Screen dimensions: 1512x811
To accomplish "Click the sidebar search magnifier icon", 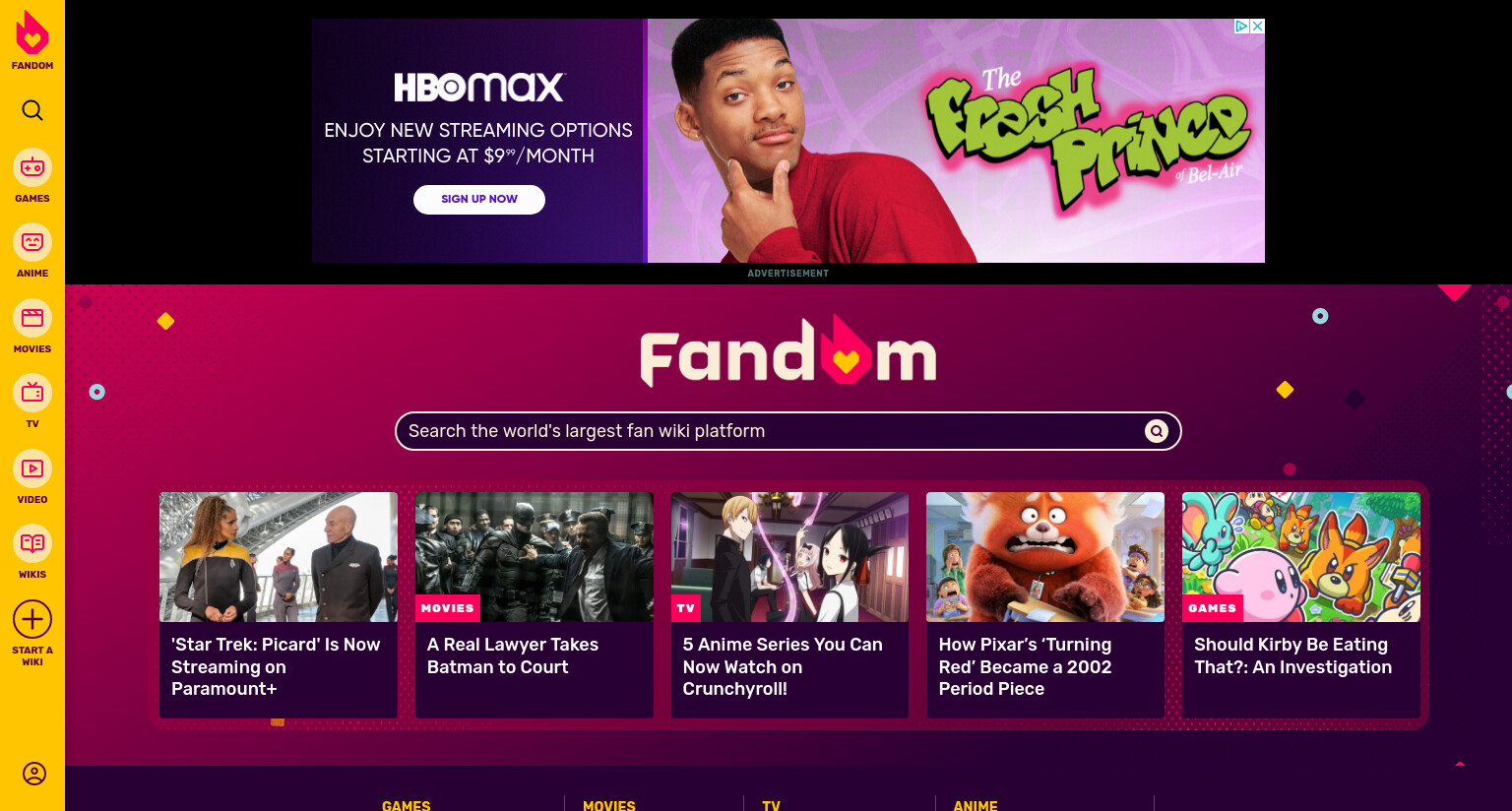I will coord(32,110).
